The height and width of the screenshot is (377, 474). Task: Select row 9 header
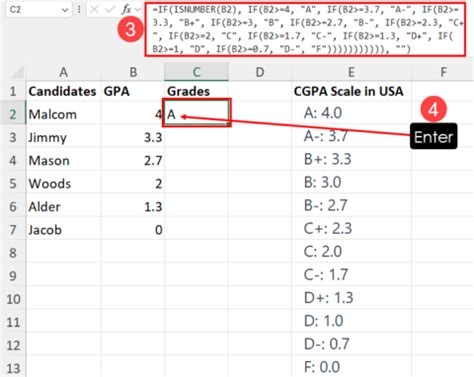13,276
